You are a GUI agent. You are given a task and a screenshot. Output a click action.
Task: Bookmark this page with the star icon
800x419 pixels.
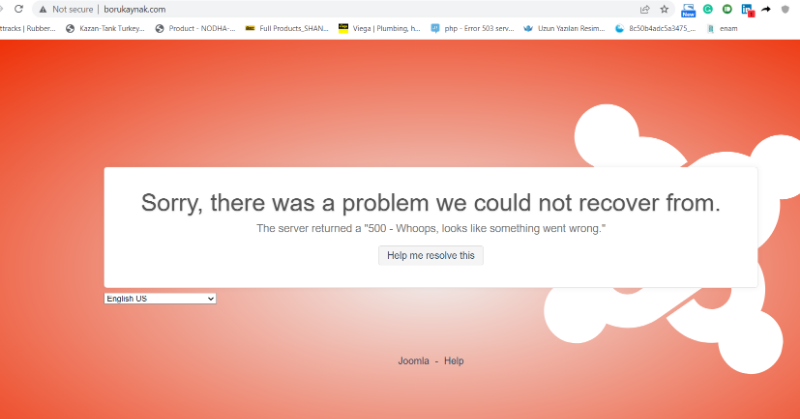(x=664, y=9)
